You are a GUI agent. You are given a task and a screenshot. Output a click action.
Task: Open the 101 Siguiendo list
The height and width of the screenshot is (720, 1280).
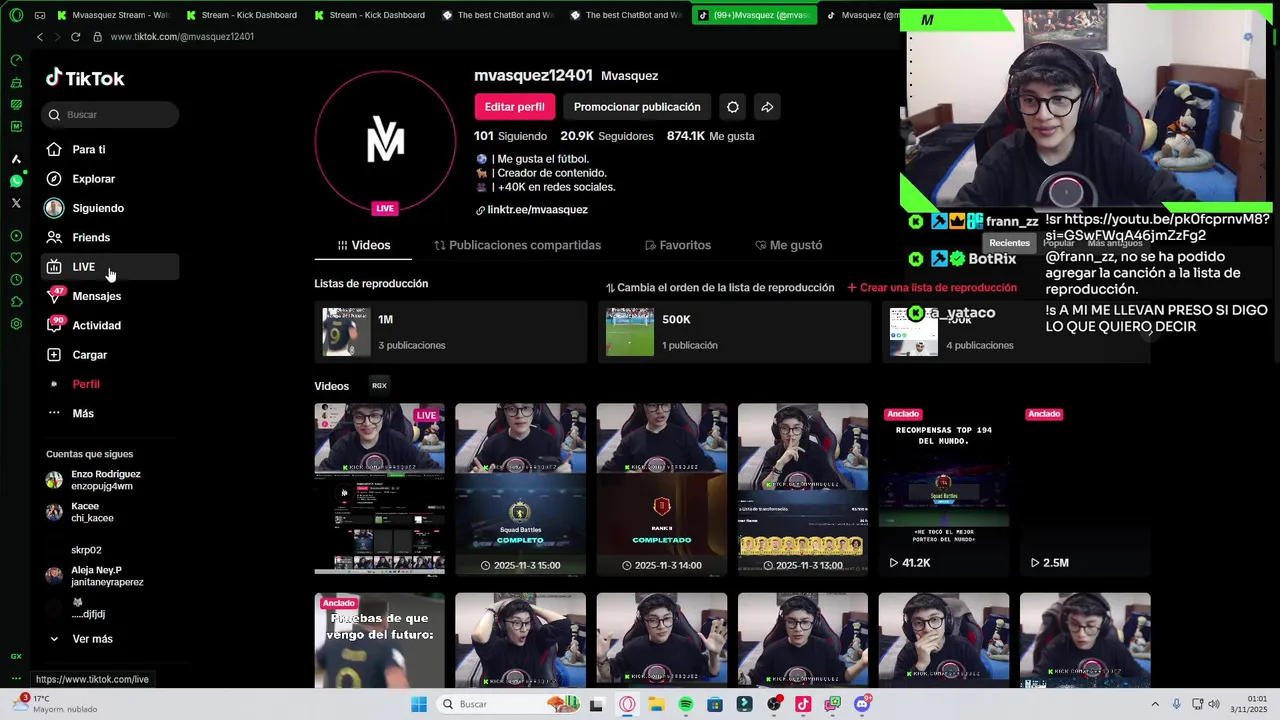click(x=510, y=136)
